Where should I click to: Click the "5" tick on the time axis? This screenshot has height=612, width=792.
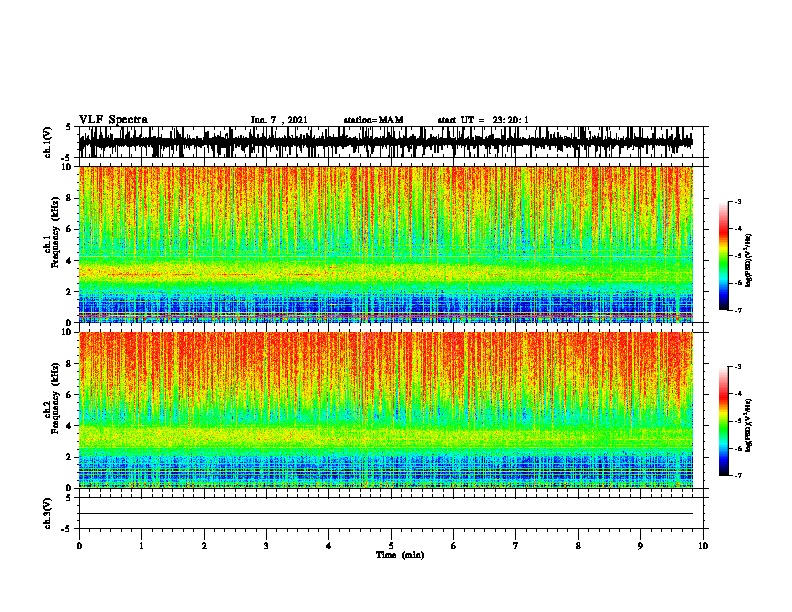click(x=391, y=546)
